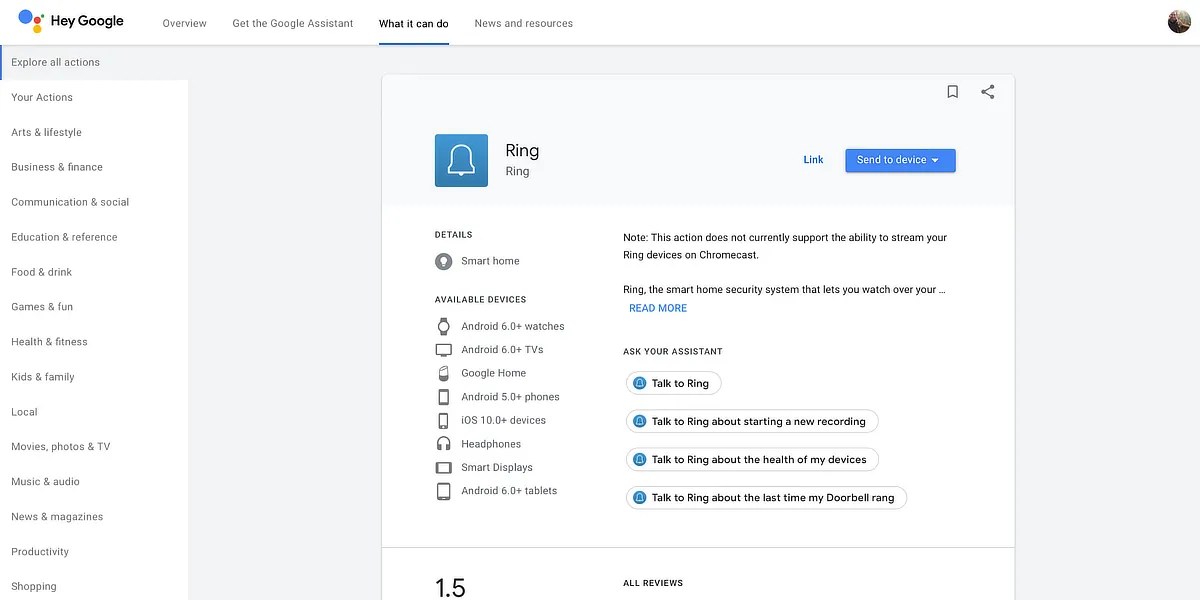Open the profile avatar menu

click(1179, 20)
